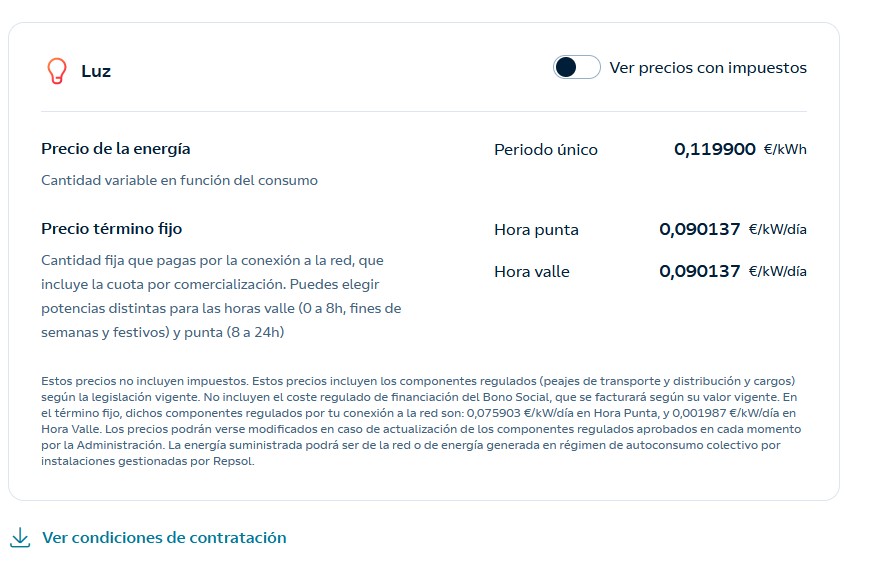Open 'Ver condiciones de contratación' link
This screenshot has height=576, width=877.
pos(164,537)
